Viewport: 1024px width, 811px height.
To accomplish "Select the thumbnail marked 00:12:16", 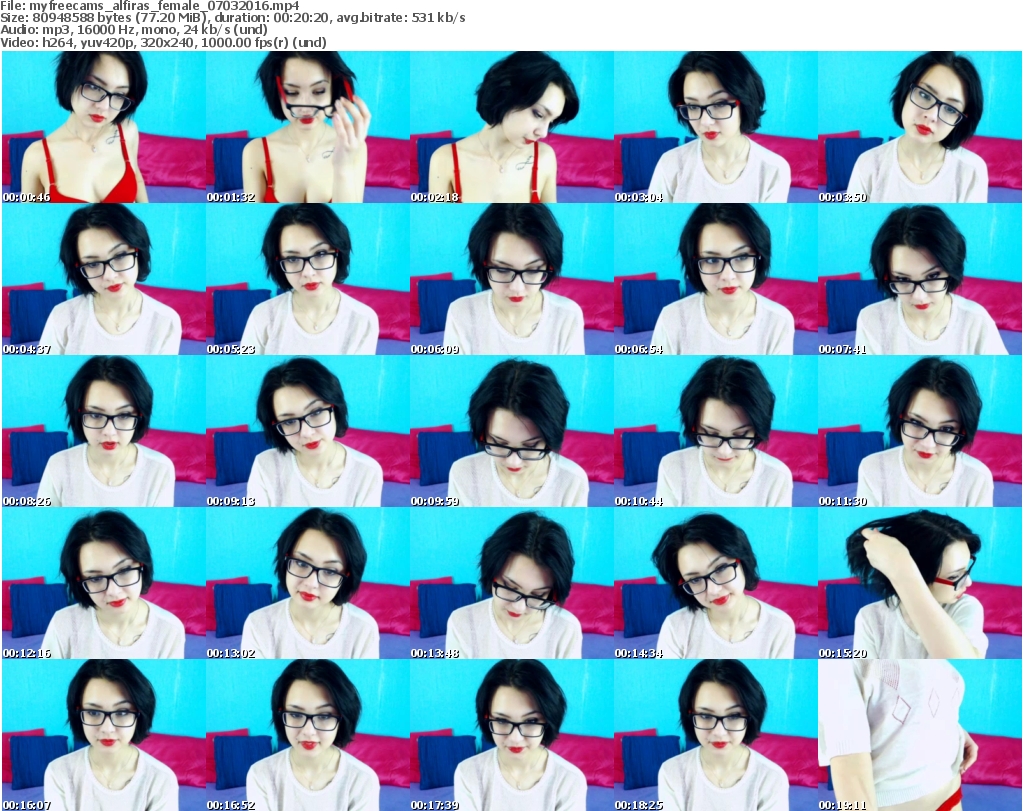I will [x=104, y=583].
